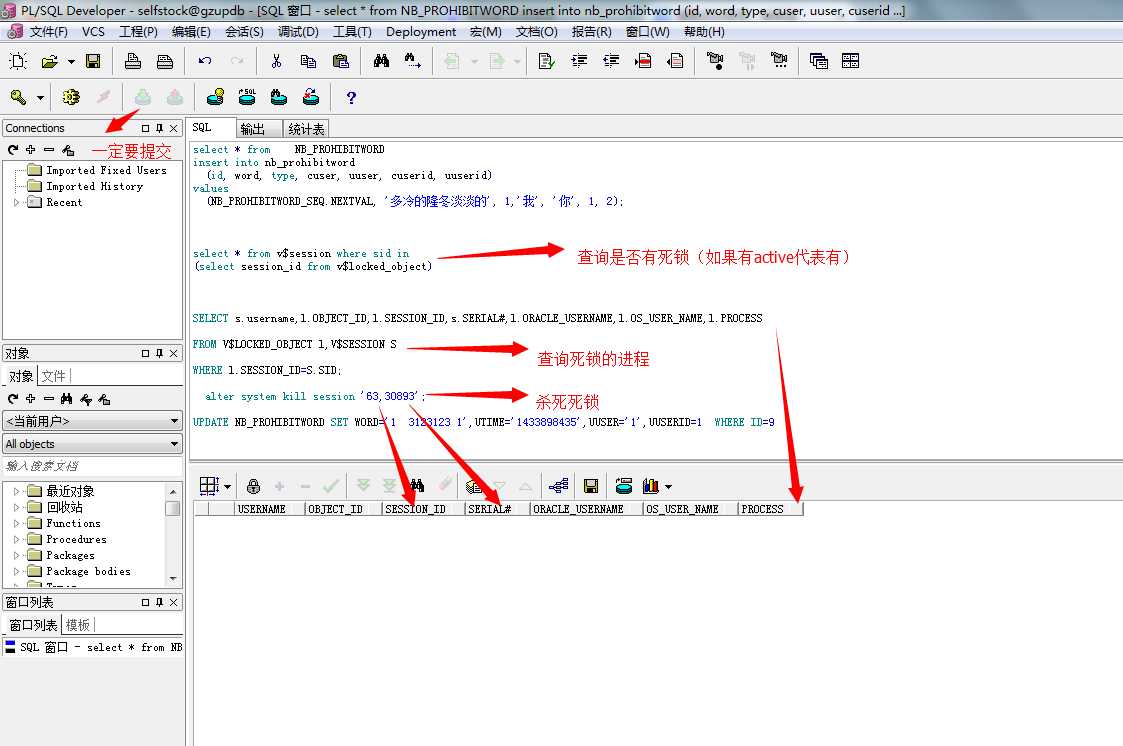The width and height of the screenshot is (1123, 746).
Task: Open the 编辑(E) menu
Action: [x=191, y=32]
